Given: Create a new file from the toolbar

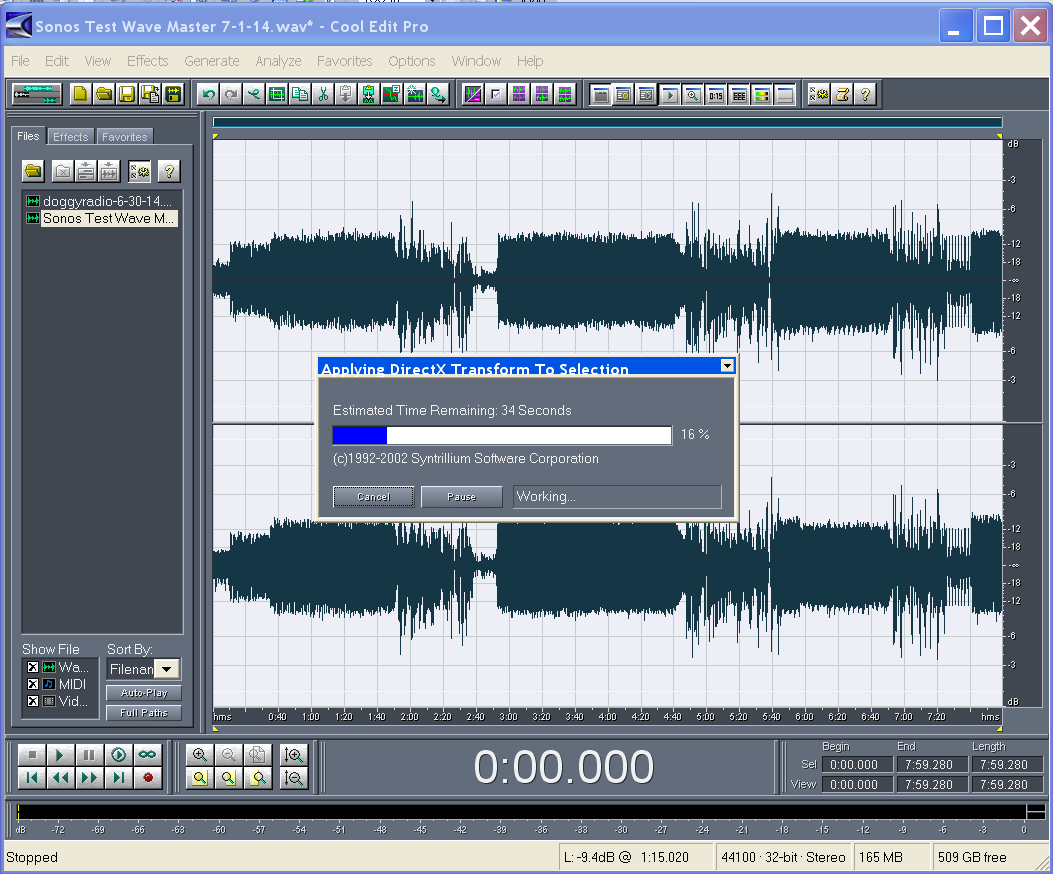Looking at the screenshot, I should click(x=81, y=94).
